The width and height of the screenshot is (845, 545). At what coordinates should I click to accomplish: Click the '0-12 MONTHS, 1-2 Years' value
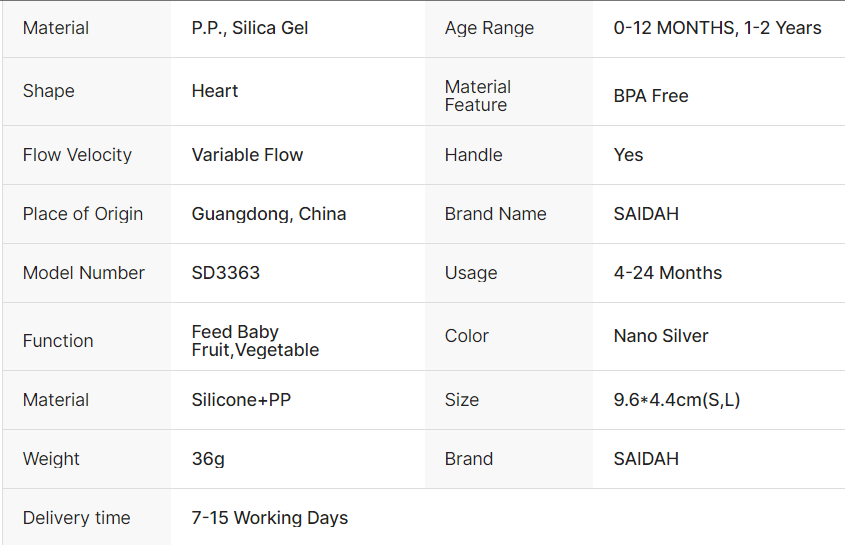tap(717, 28)
